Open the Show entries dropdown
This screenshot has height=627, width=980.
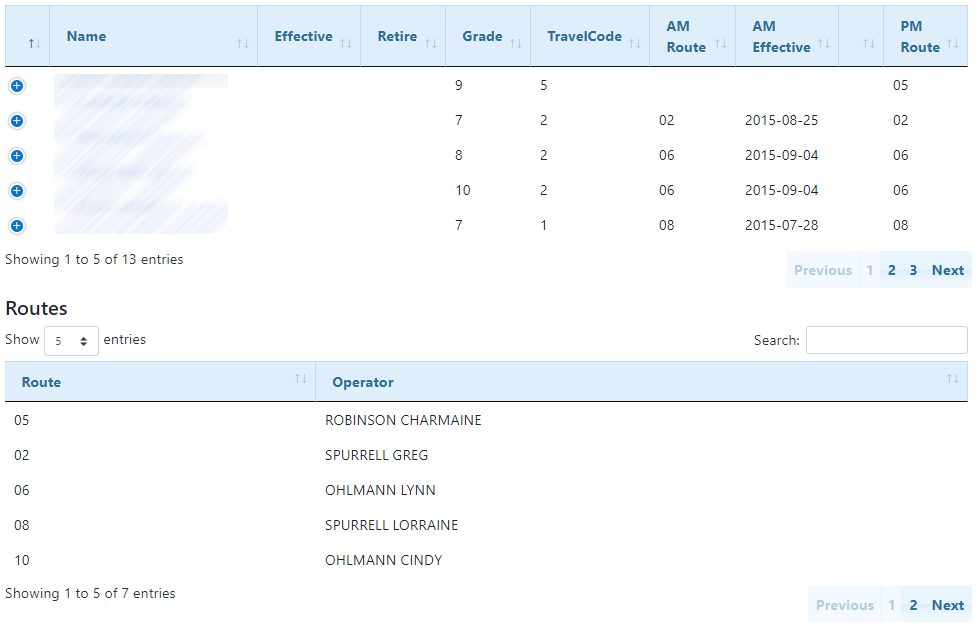[x=71, y=341]
